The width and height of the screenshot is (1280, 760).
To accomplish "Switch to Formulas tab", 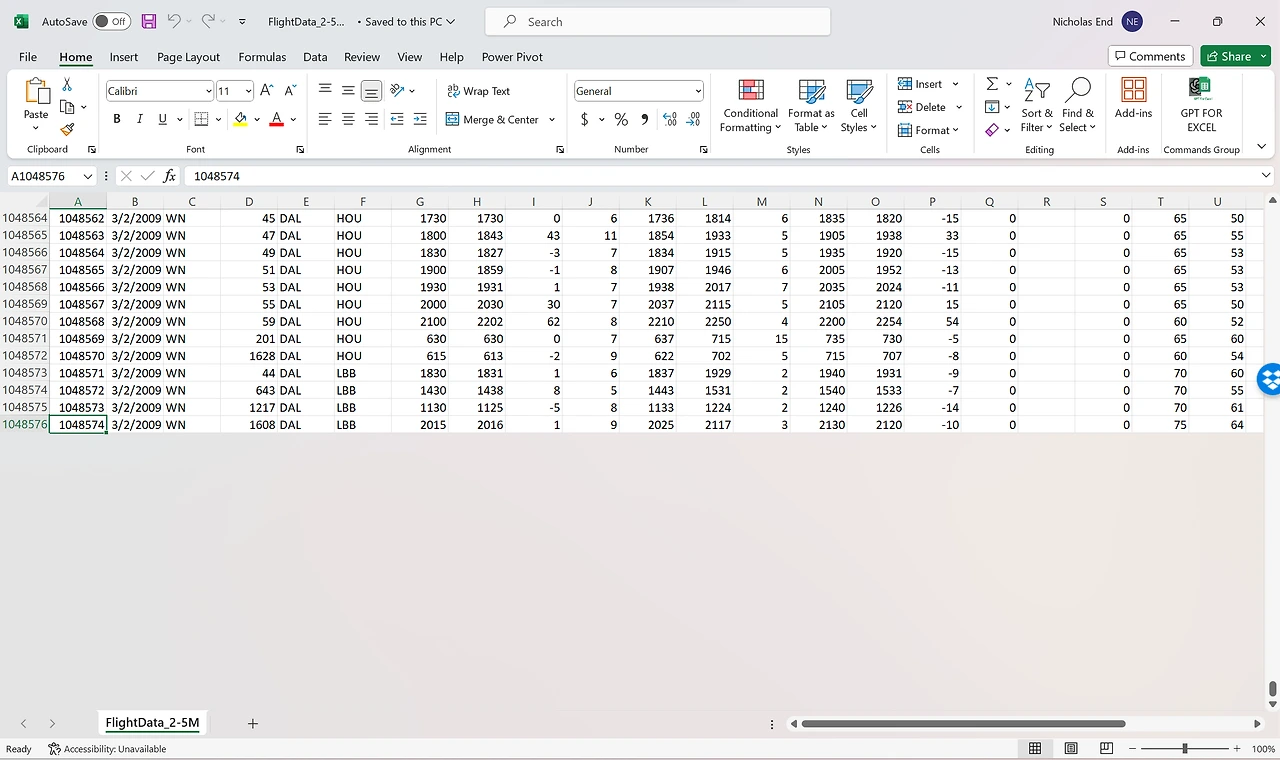I will (x=262, y=57).
